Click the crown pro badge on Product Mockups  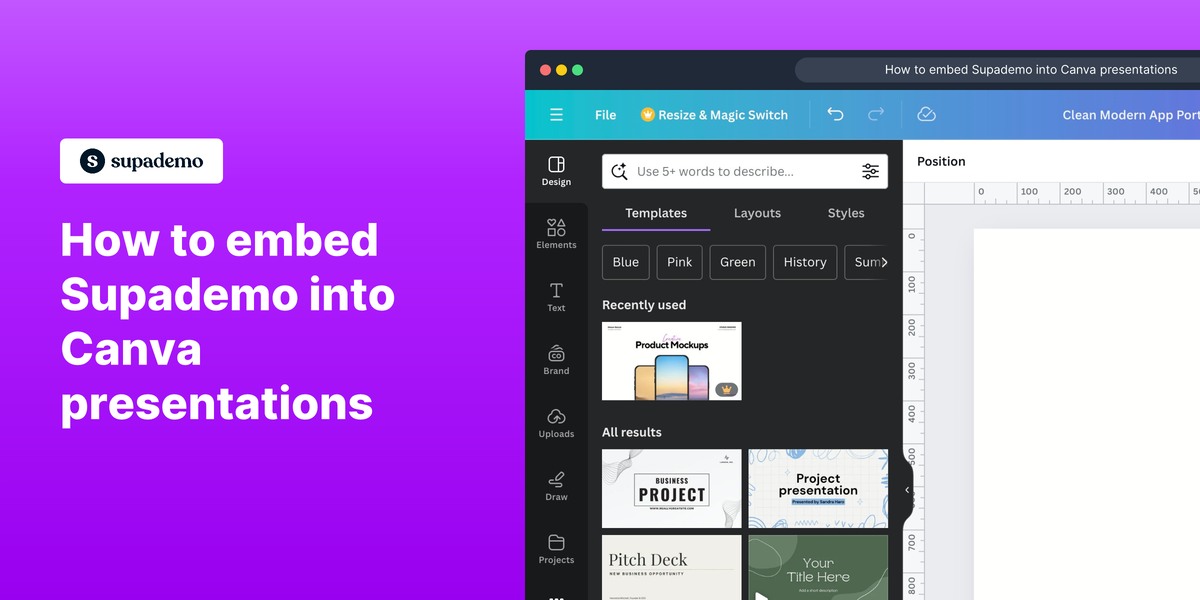coord(726,389)
